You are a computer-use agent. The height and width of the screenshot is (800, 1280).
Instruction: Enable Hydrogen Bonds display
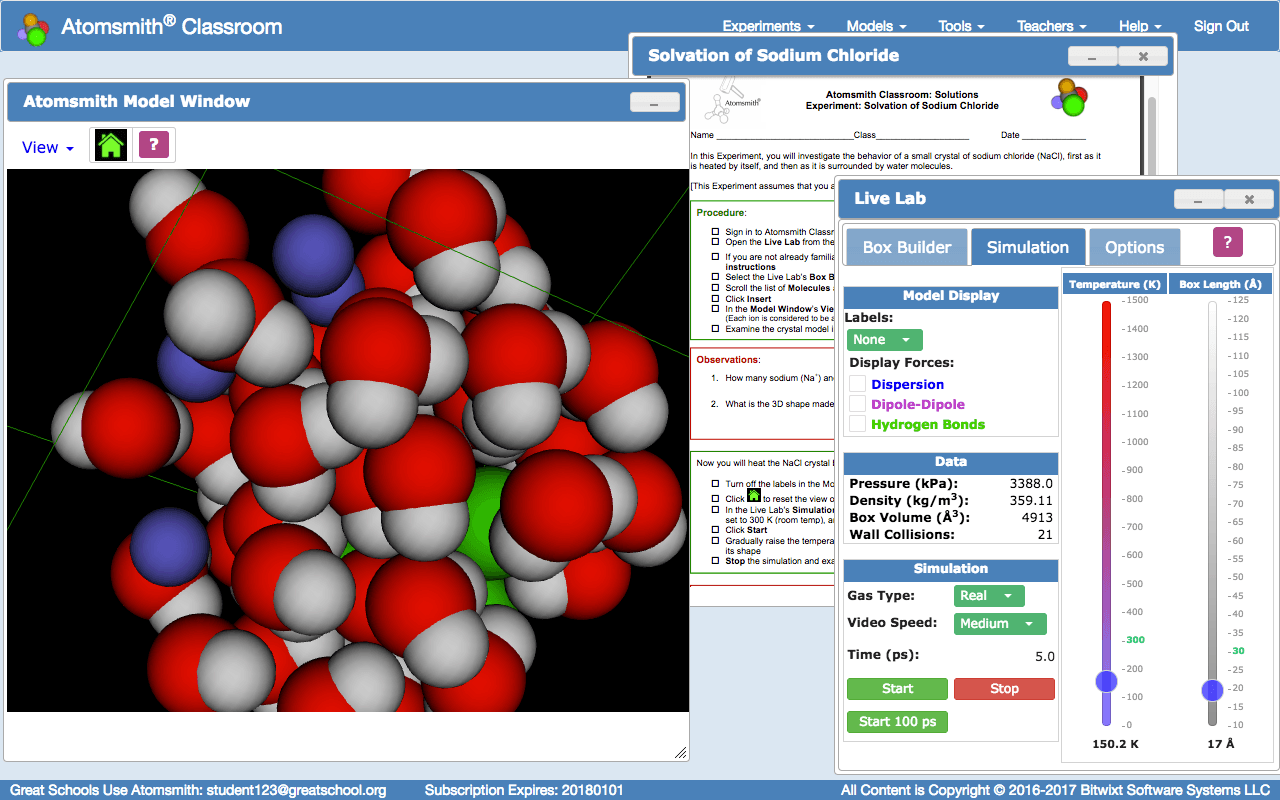pyautogui.click(x=857, y=424)
